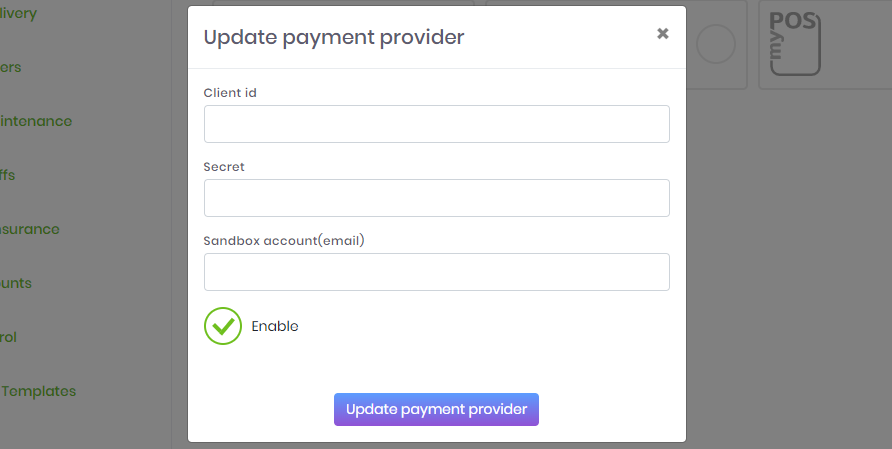This screenshot has width=892, height=449.
Task: Select sidebar item ending in 'ffs'
Action: tap(7, 175)
